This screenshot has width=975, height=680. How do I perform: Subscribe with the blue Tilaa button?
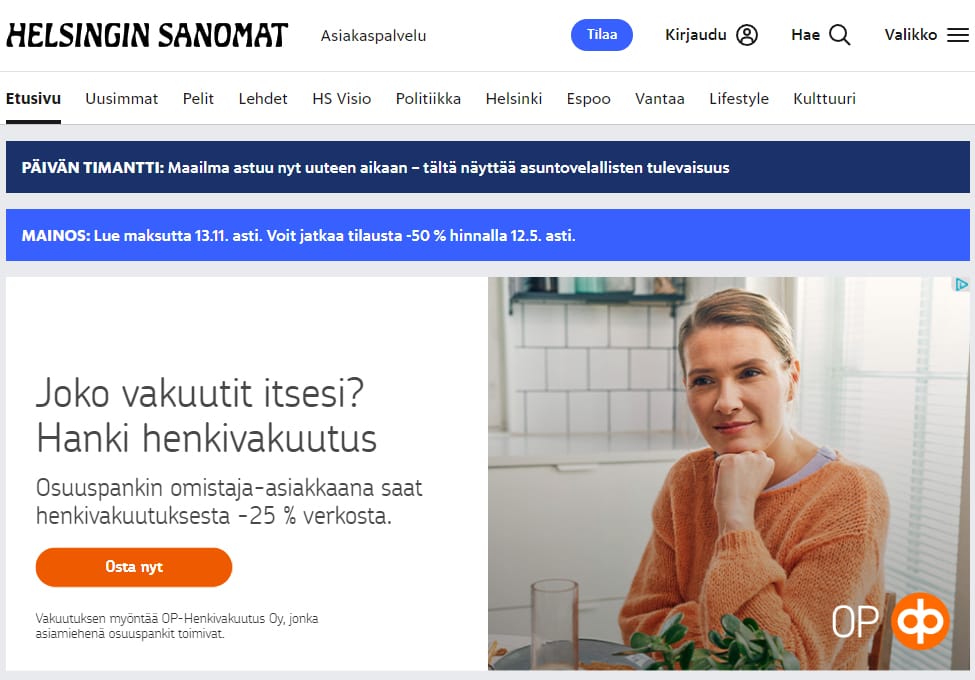point(601,35)
